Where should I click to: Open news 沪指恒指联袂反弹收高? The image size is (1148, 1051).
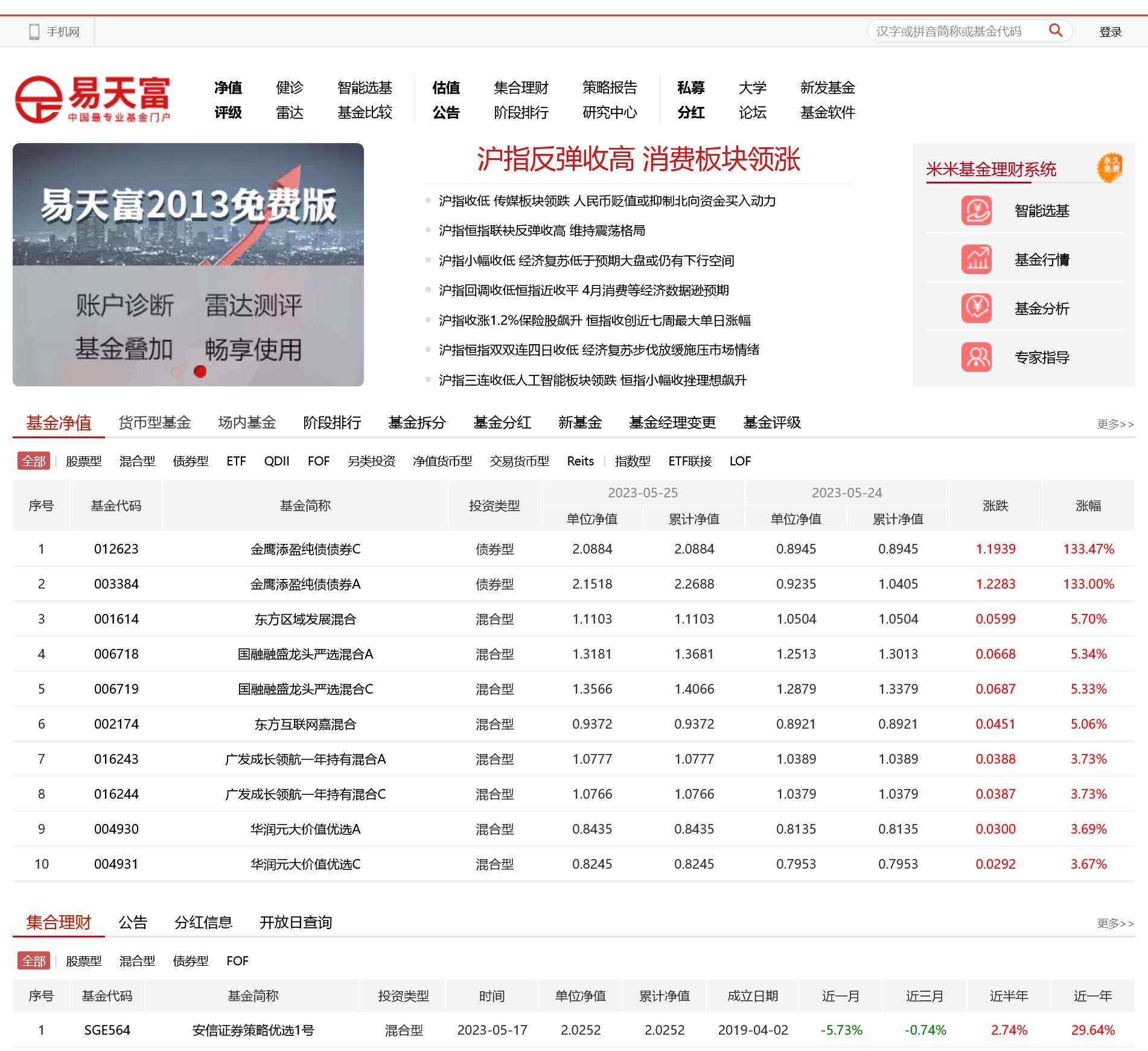point(542,231)
